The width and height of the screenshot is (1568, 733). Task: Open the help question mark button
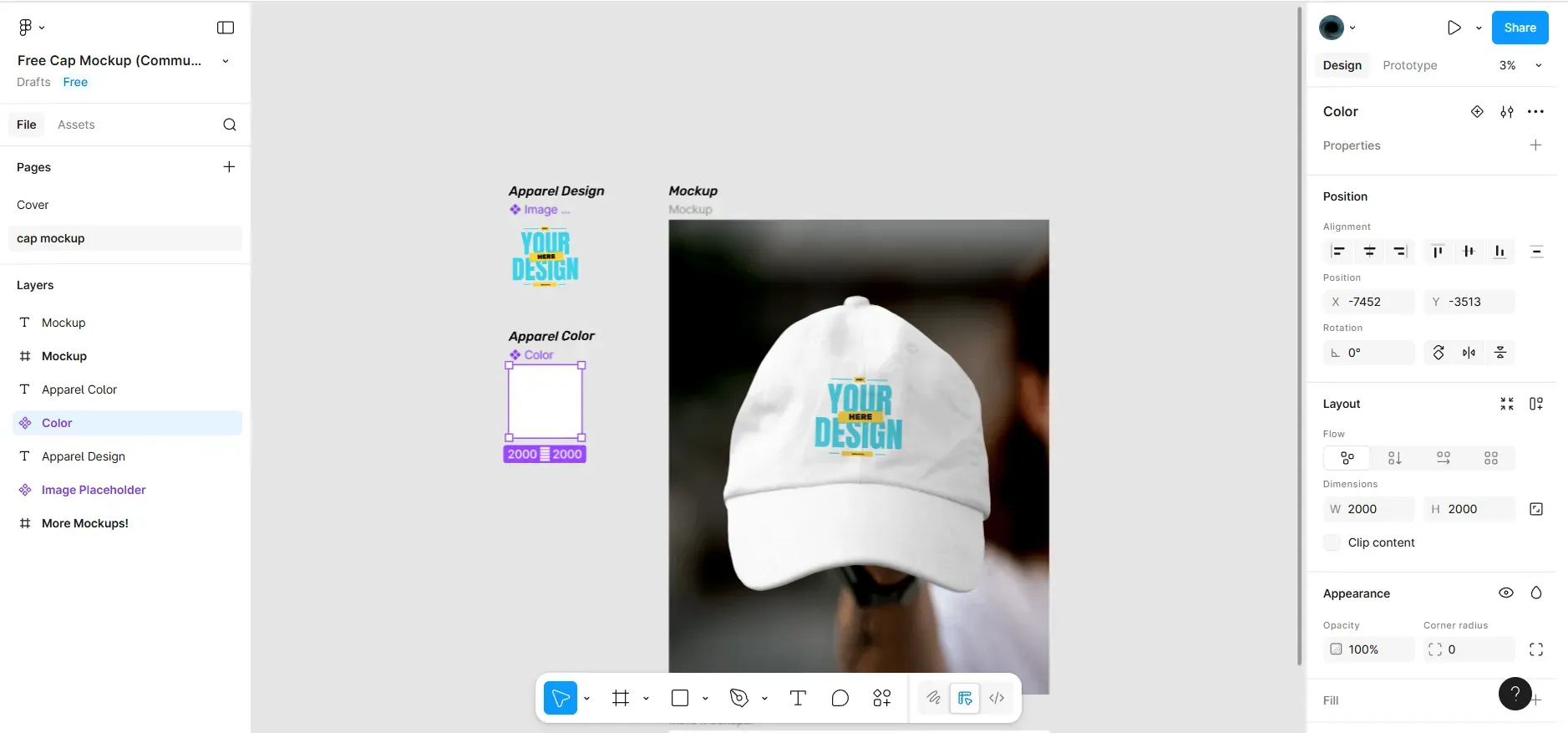coord(1515,694)
